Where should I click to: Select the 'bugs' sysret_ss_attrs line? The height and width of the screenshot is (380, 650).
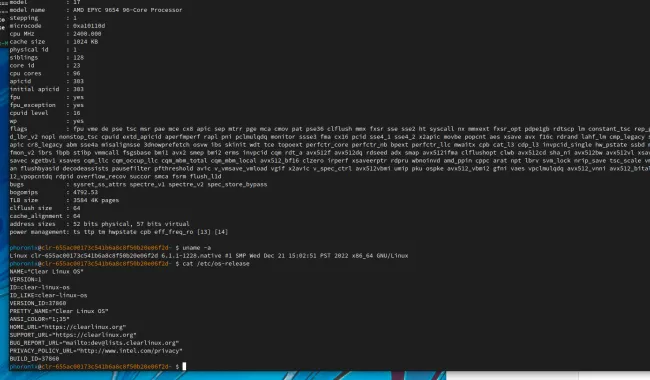point(138,184)
